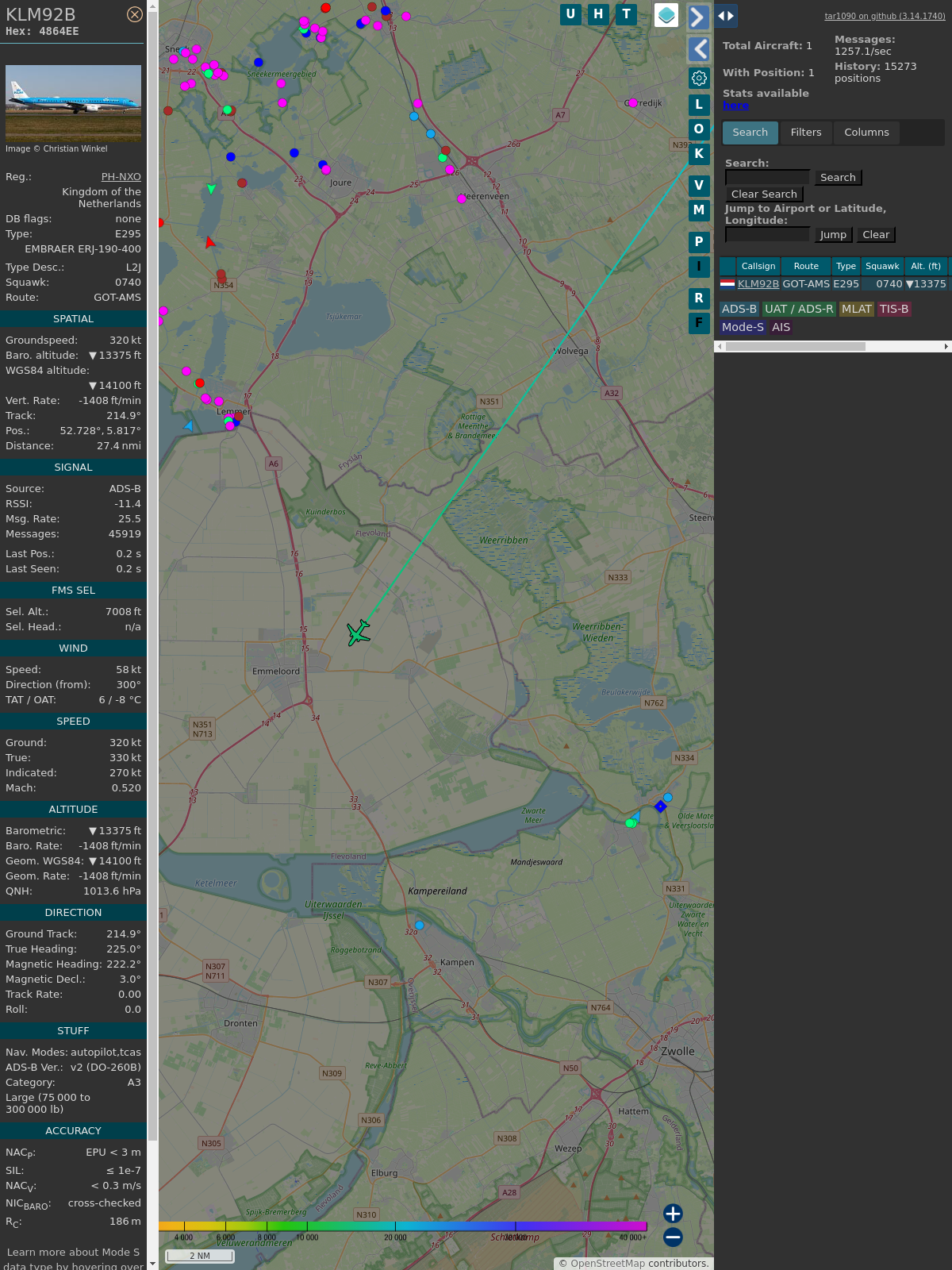The width and height of the screenshot is (952, 1270).
Task: Click the Jump button
Action: (x=833, y=235)
